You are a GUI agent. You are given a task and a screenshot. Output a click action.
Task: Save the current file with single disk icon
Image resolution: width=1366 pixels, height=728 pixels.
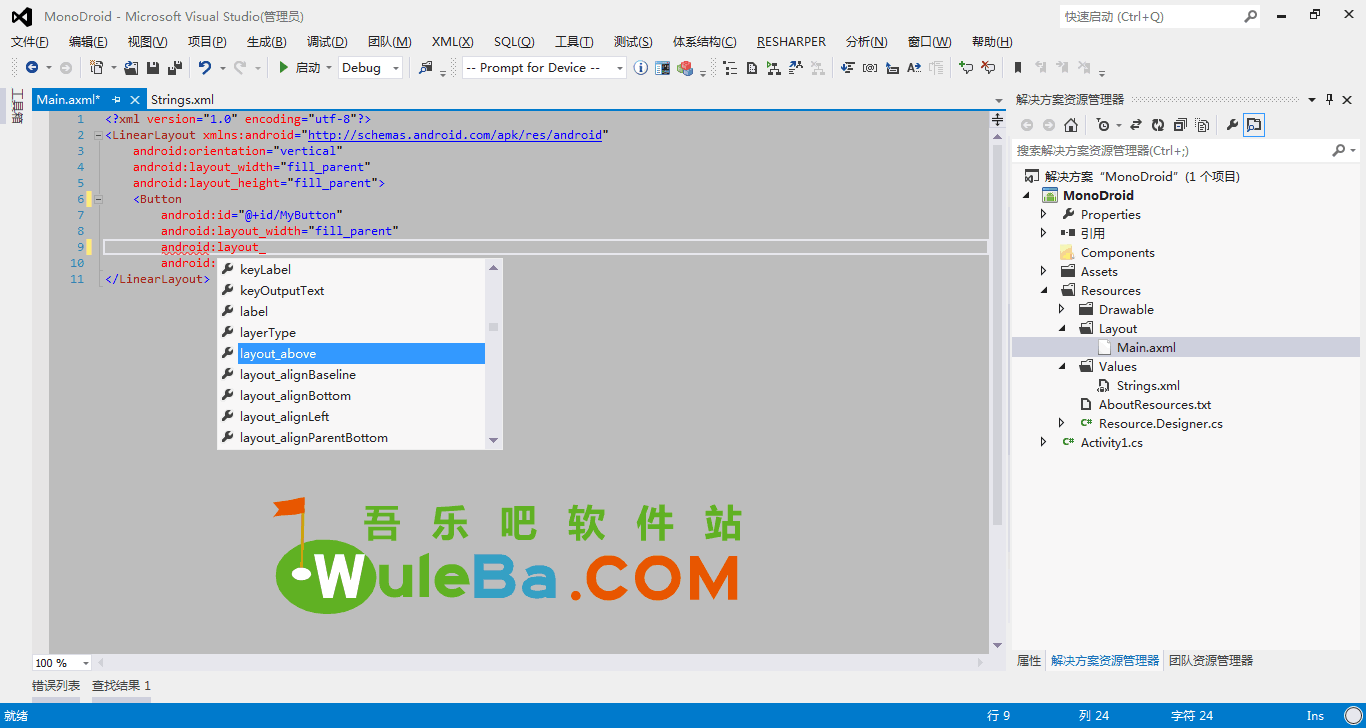[x=153, y=68]
